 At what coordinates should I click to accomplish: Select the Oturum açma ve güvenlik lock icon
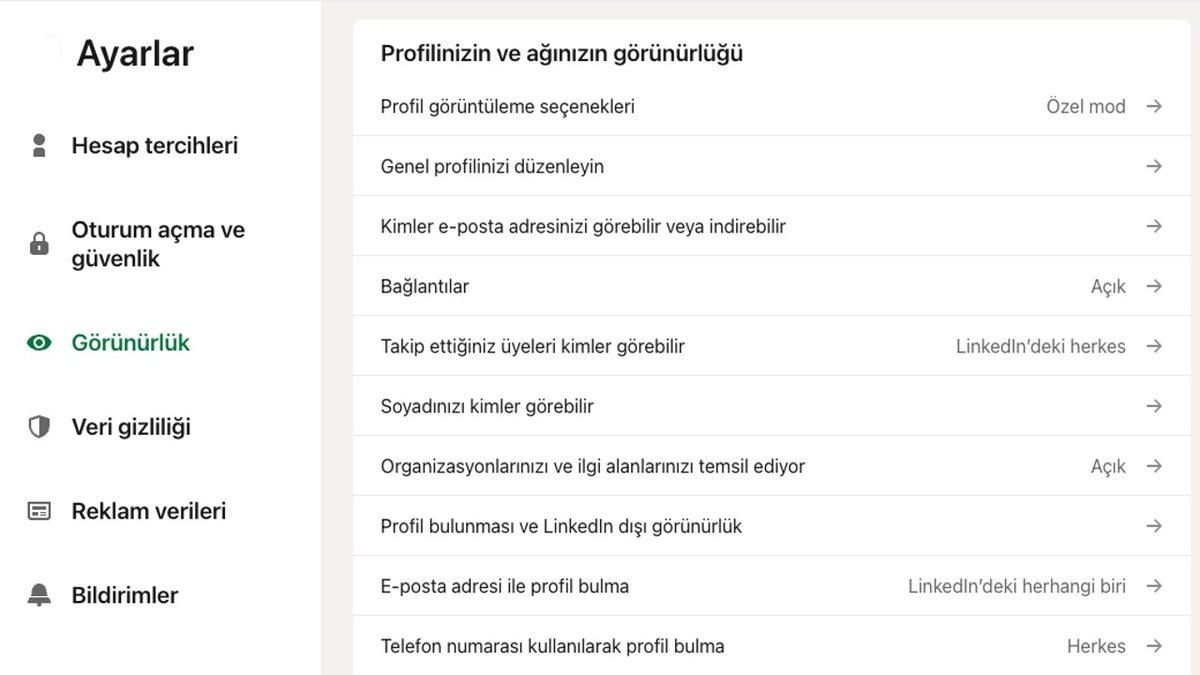click(38, 242)
